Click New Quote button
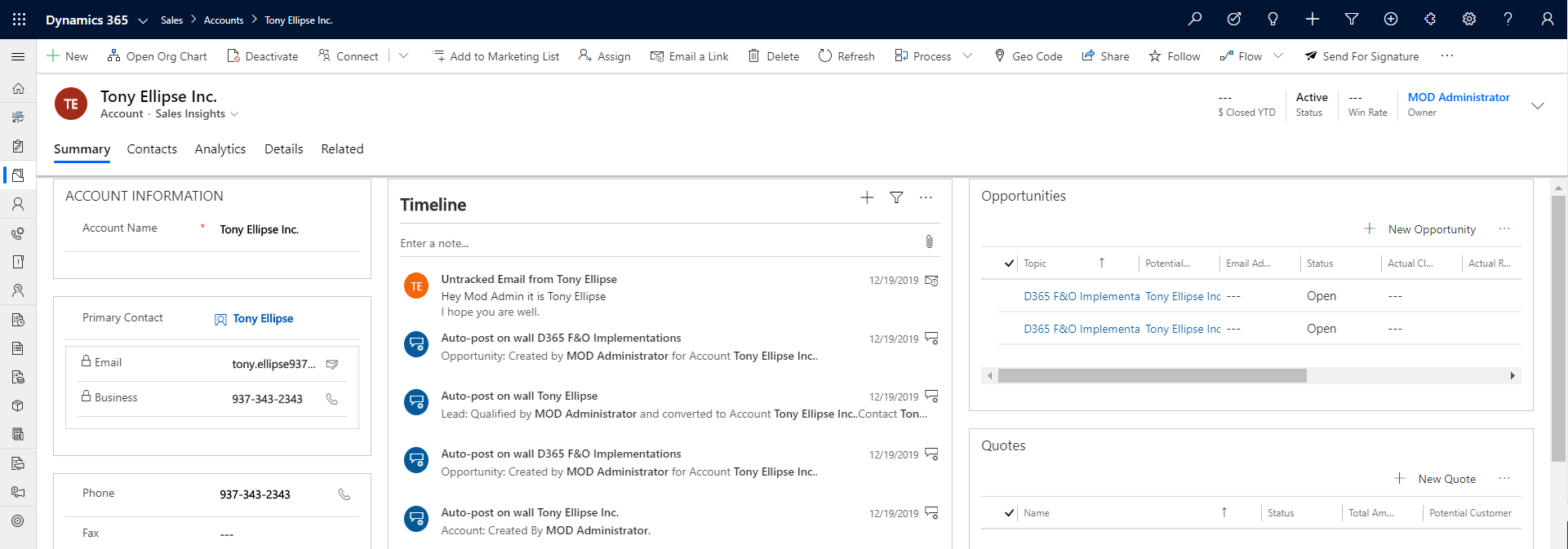 [x=1434, y=479]
